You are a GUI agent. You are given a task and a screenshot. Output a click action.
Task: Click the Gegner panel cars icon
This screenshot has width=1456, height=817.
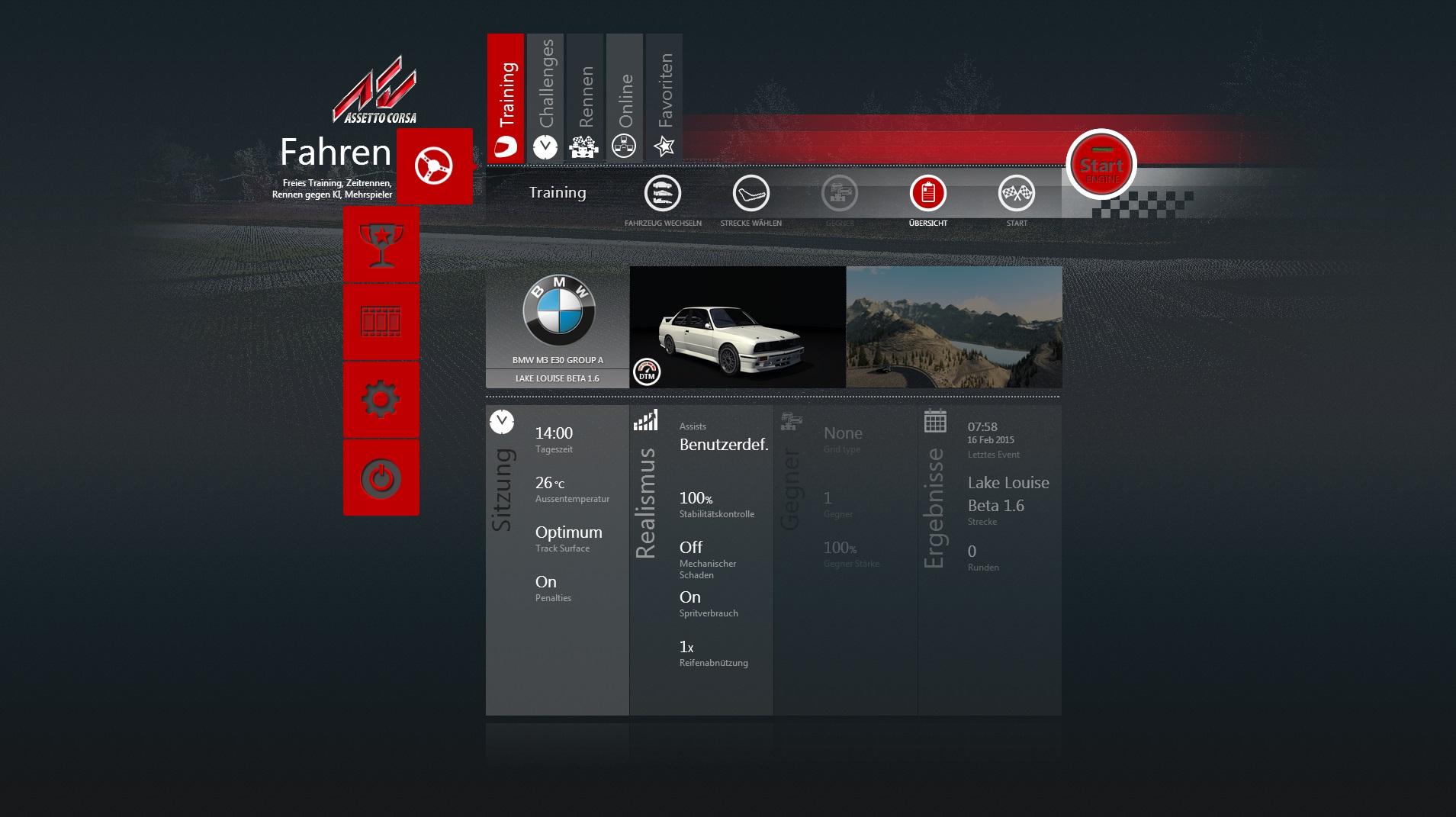(792, 420)
